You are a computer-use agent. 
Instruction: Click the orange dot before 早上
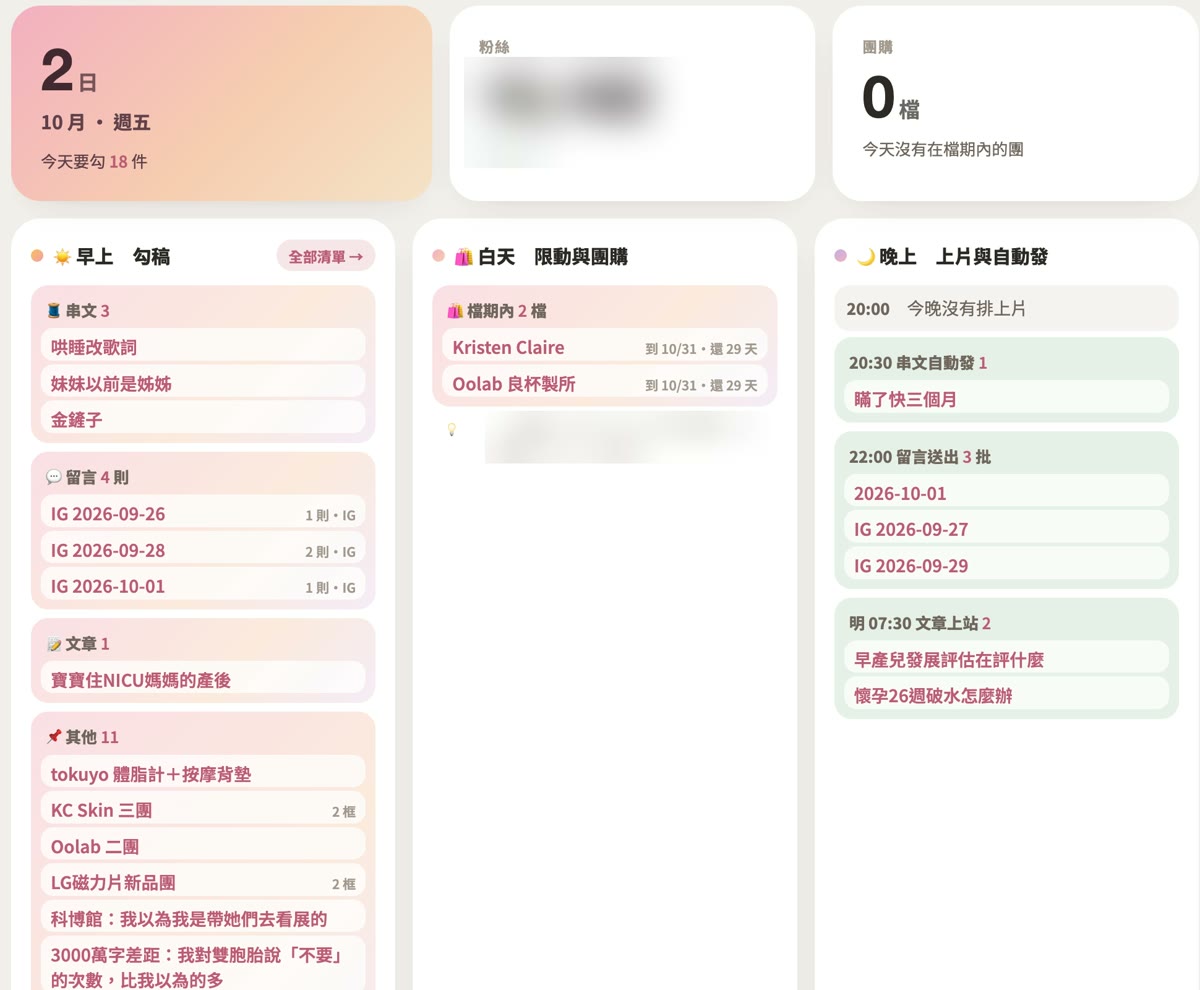click(37, 256)
